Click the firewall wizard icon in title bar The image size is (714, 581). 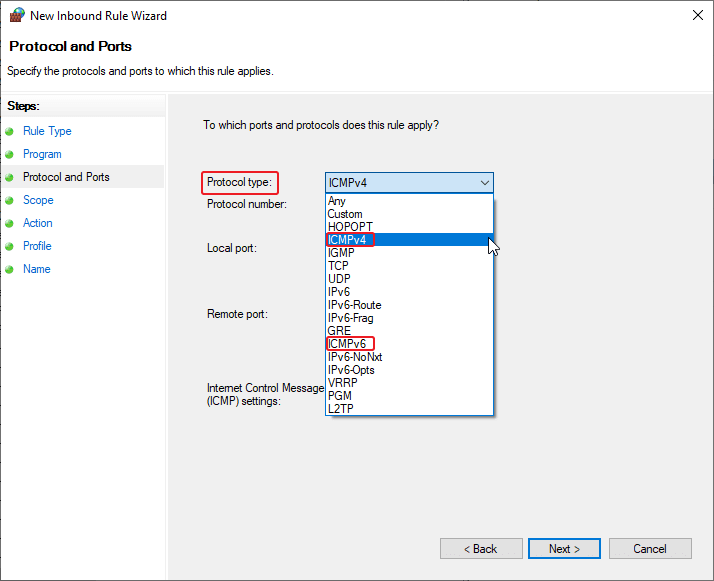pyautogui.click(x=17, y=16)
